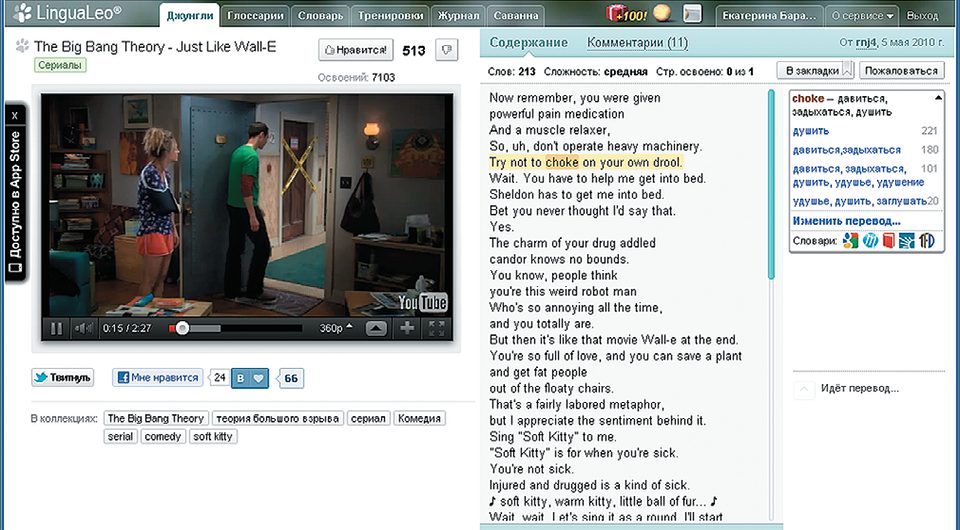Click the dislike thumbs-down icon
Image resolution: width=960 pixels, height=530 pixels.
pyautogui.click(x=447, y=49)
